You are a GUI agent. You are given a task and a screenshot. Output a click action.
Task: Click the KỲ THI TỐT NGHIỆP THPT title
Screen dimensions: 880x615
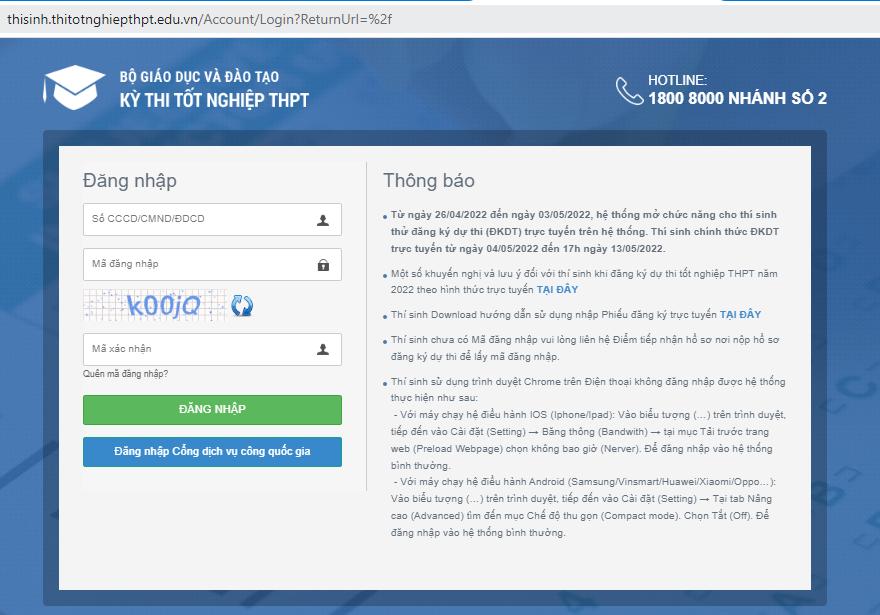click(x=214, y=100)
